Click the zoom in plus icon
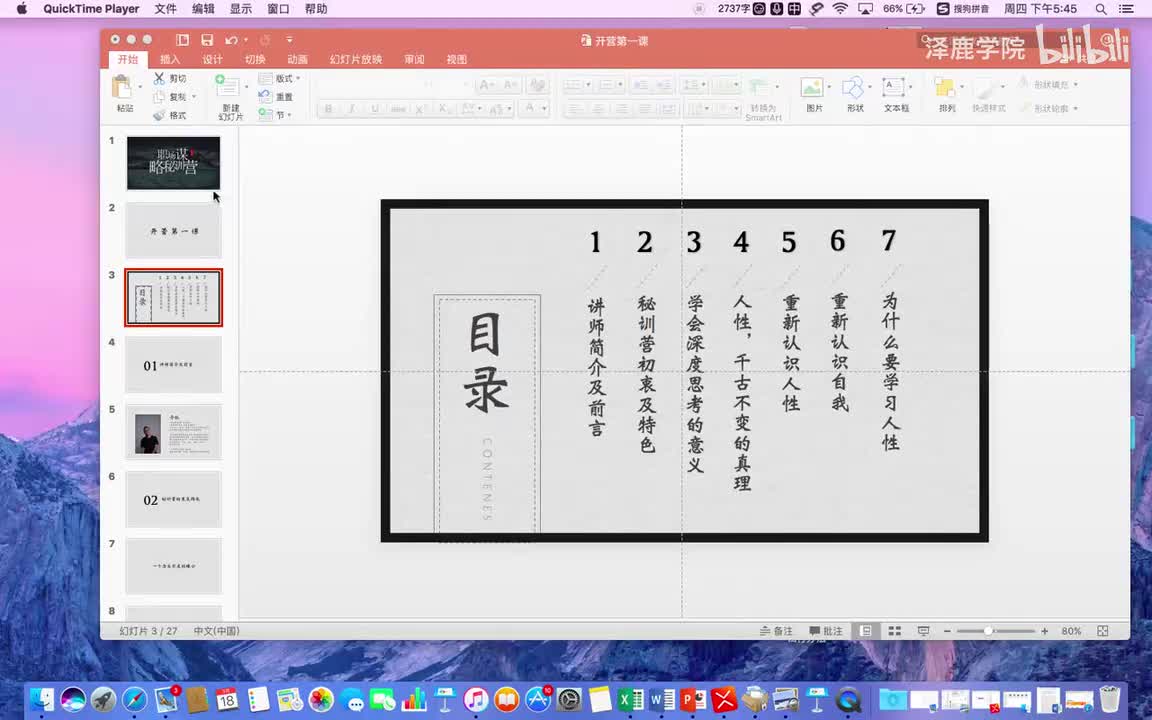The height and width of the screenshot is (720, 1152). click(1045, 631)
